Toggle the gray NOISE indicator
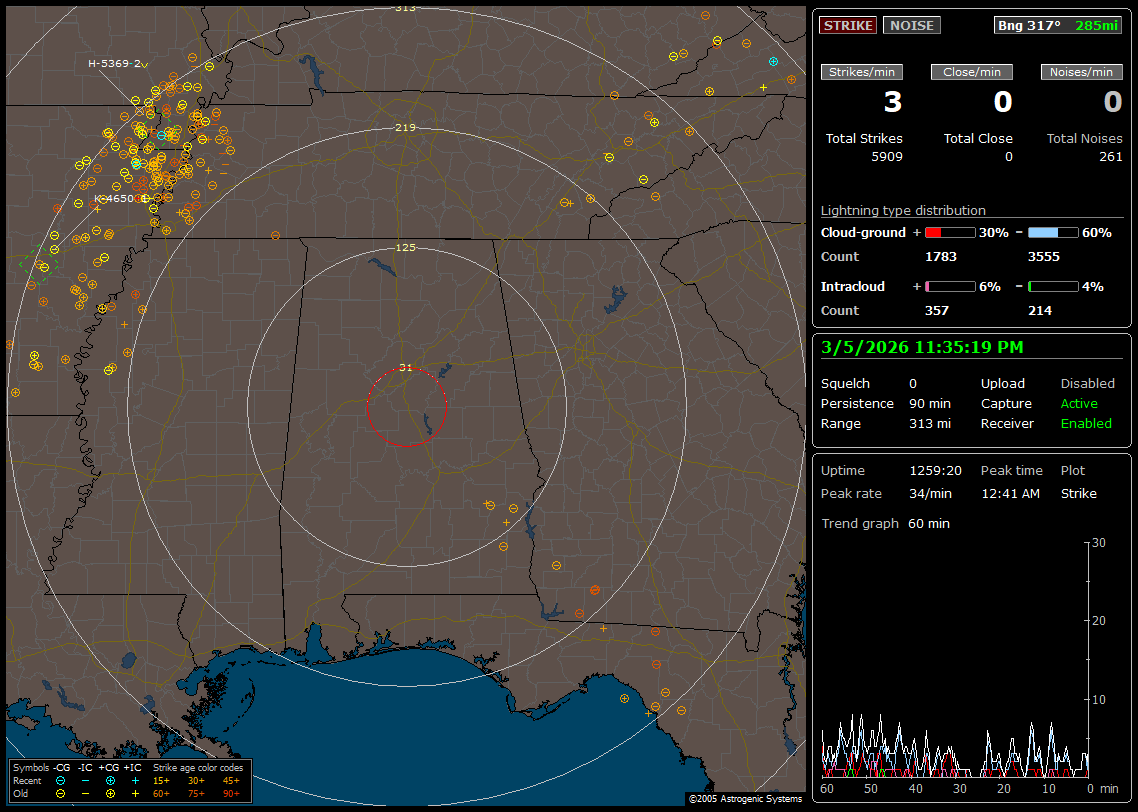The height and width of the screenshot is (812, 1138). click(x=911, y=25)
